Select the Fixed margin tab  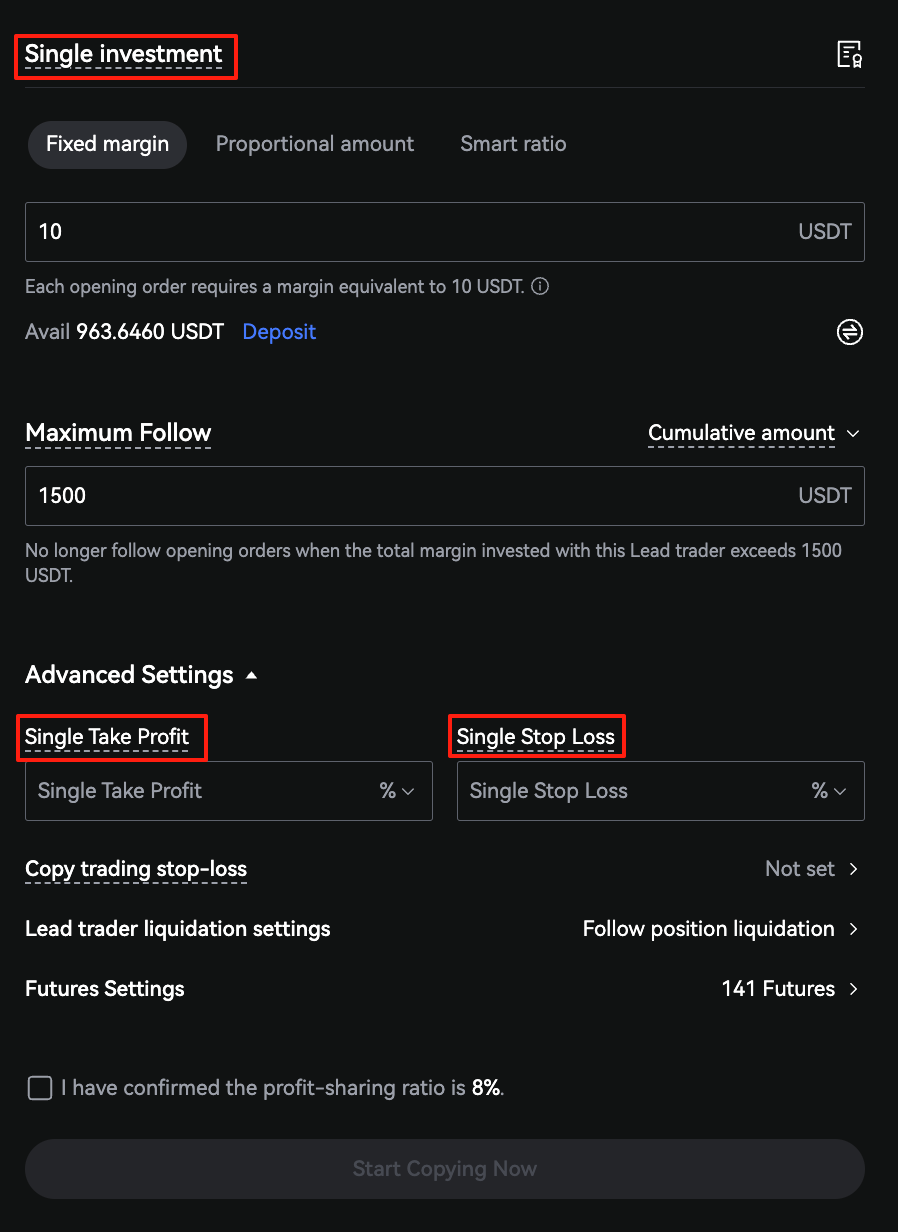pos(107,144)
